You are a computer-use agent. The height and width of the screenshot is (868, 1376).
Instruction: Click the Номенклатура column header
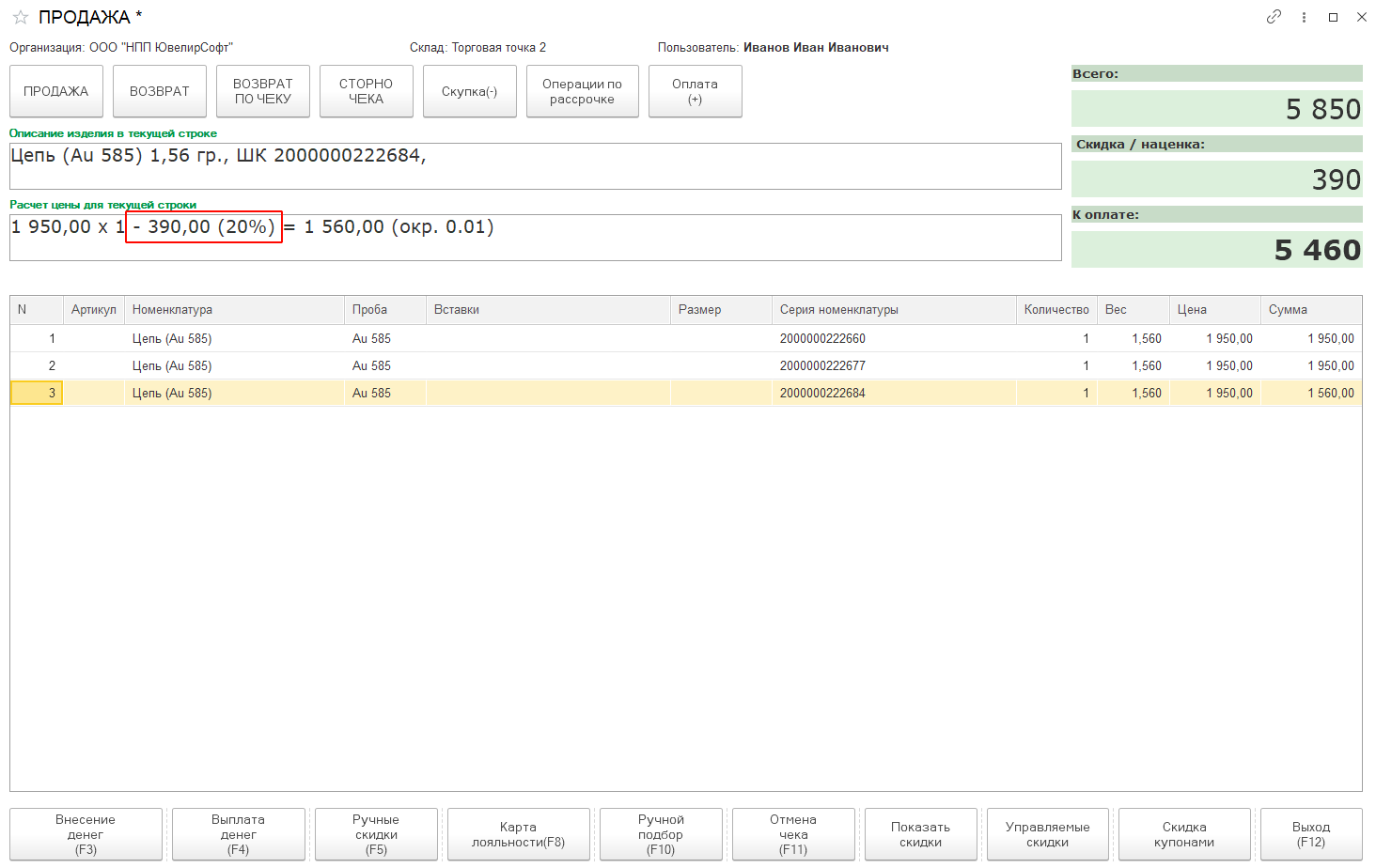235,310
